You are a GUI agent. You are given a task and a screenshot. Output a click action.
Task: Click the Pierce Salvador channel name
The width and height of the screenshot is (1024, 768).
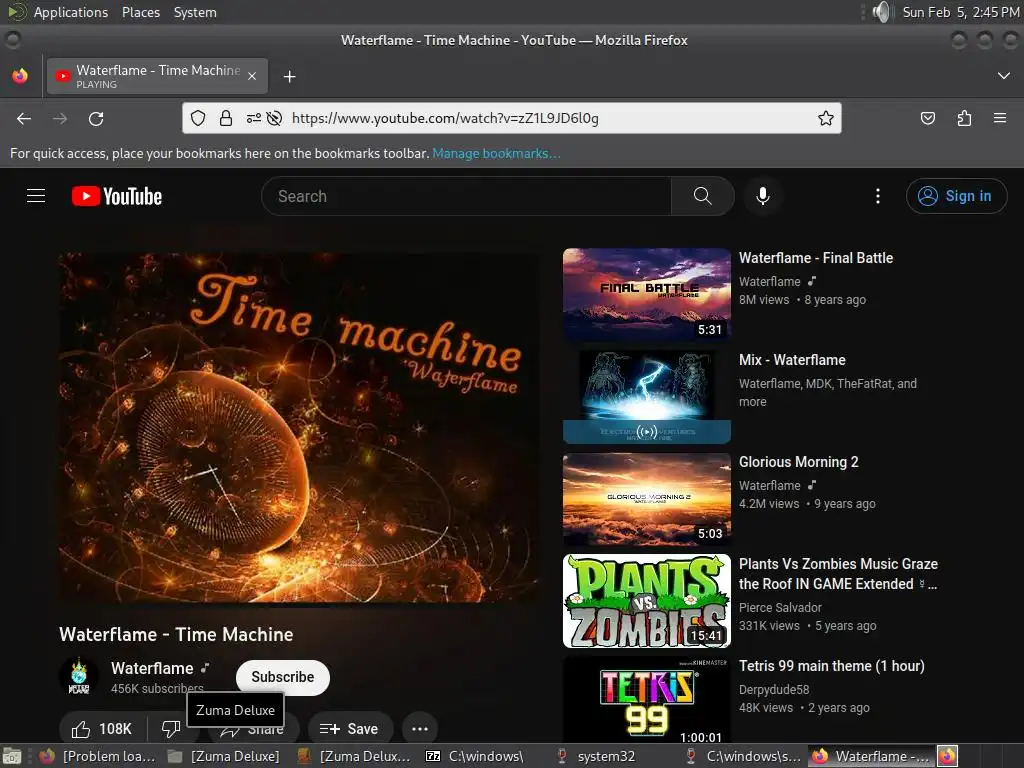point(780,607)
